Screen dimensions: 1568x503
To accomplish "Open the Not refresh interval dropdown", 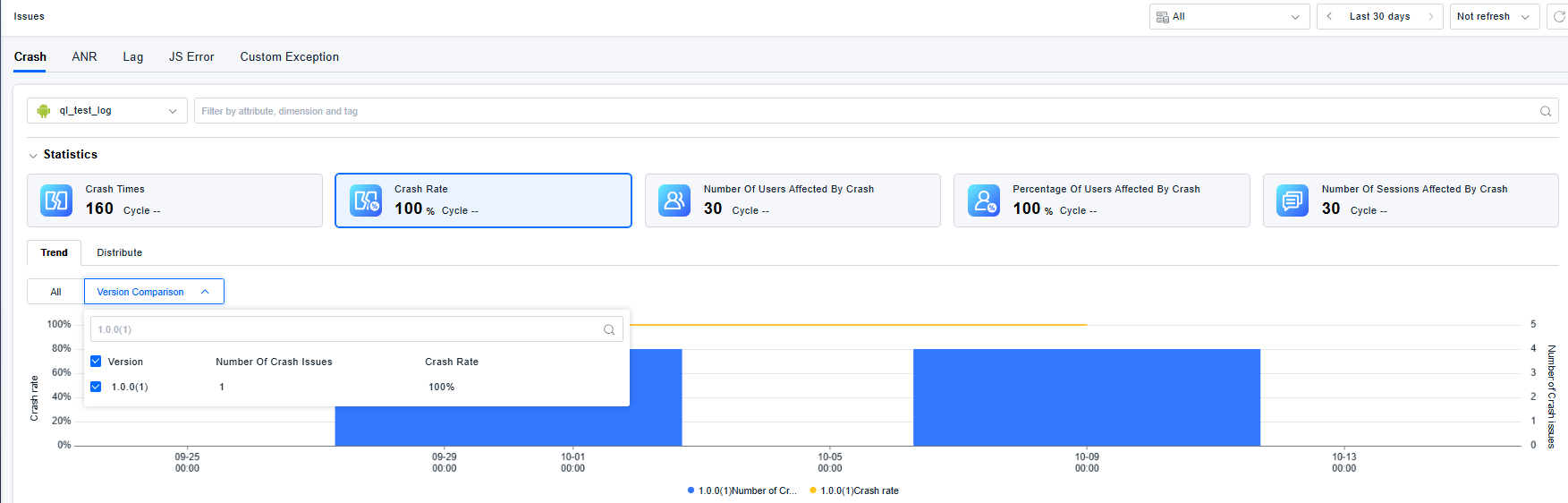I will [x=1494, y=17].
